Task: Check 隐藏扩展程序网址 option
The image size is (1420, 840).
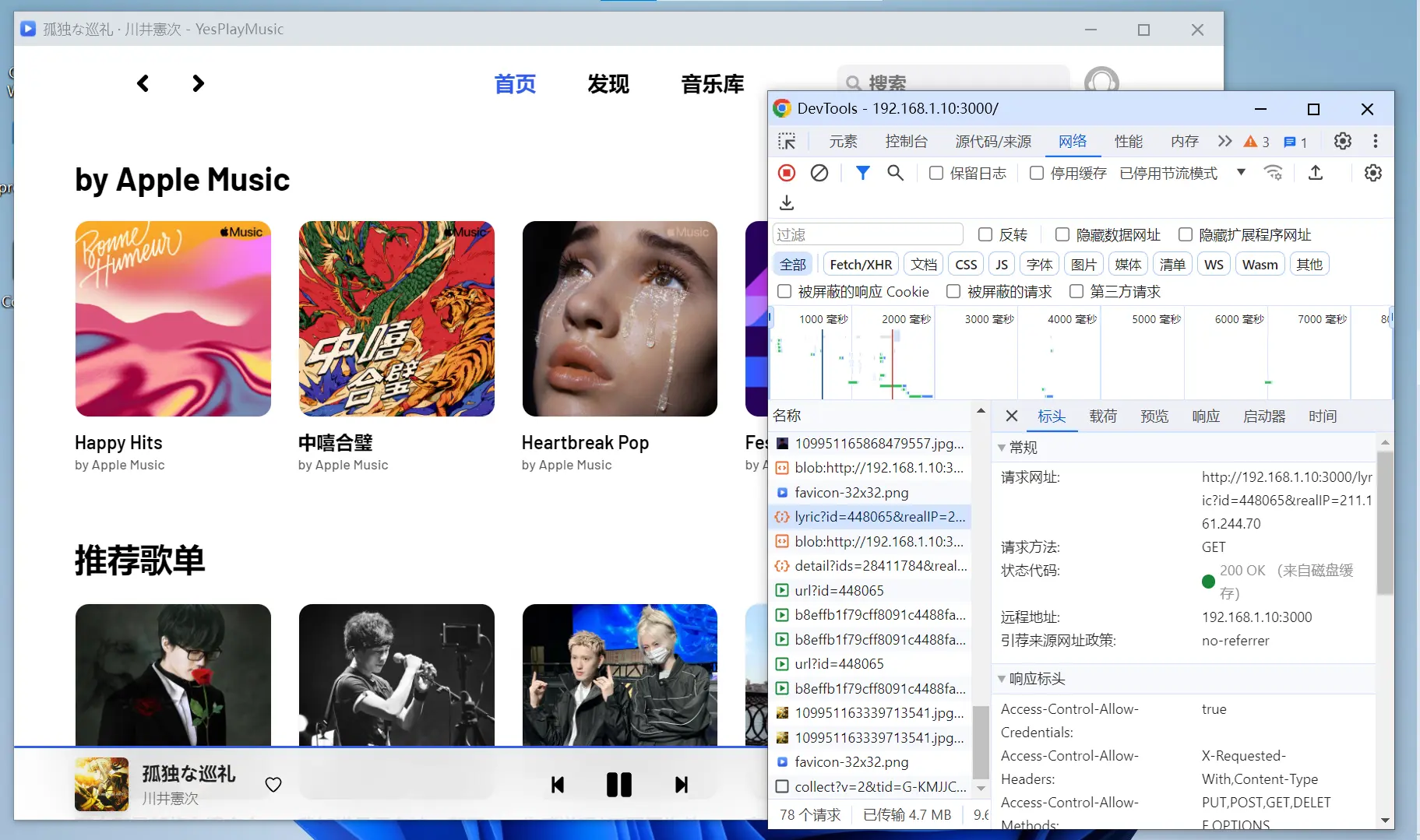Action: tap(1186, 234)
